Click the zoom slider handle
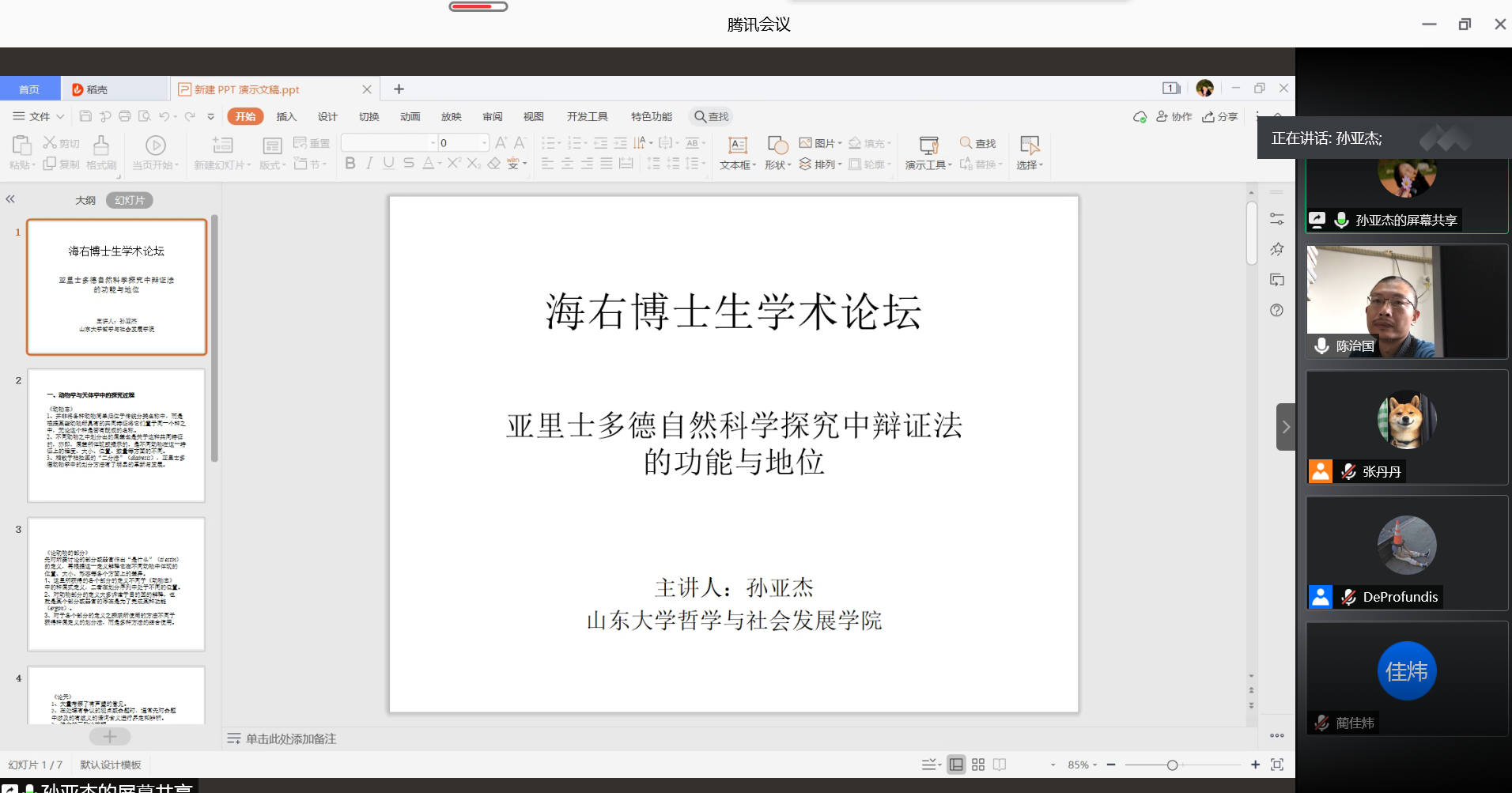 (x=1172, y=765)
